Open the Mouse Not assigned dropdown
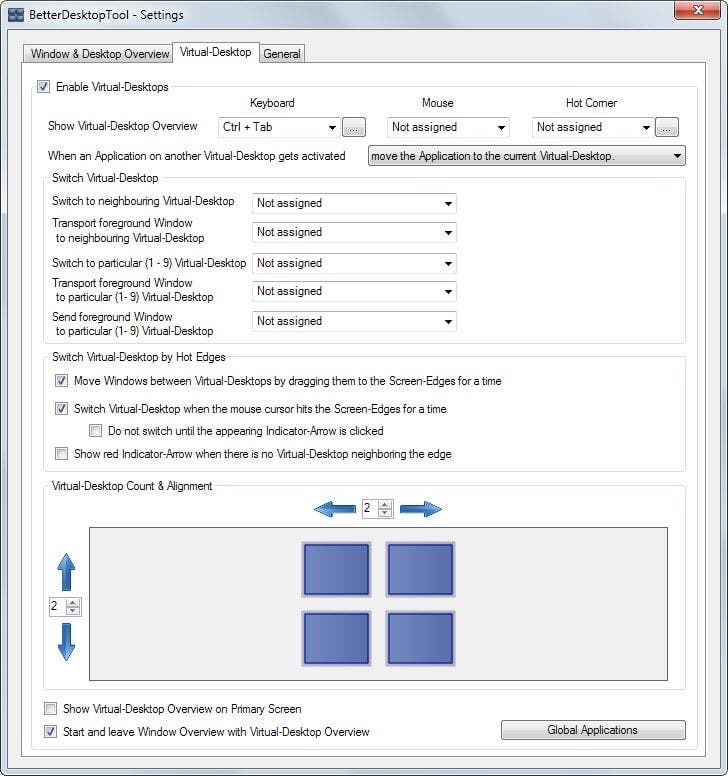 click(448, 127)
